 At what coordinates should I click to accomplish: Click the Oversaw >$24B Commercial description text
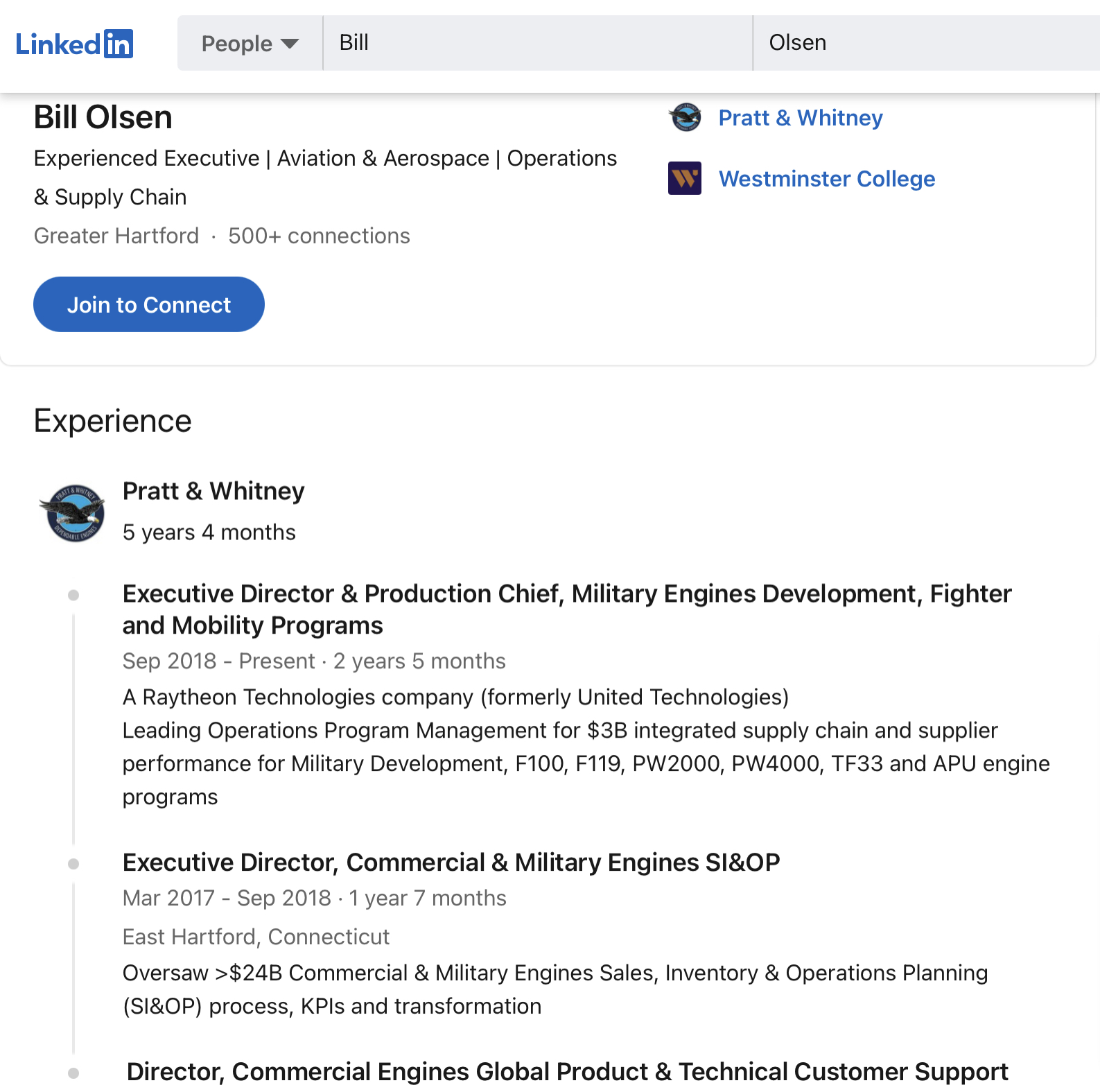tap(555, 989)
